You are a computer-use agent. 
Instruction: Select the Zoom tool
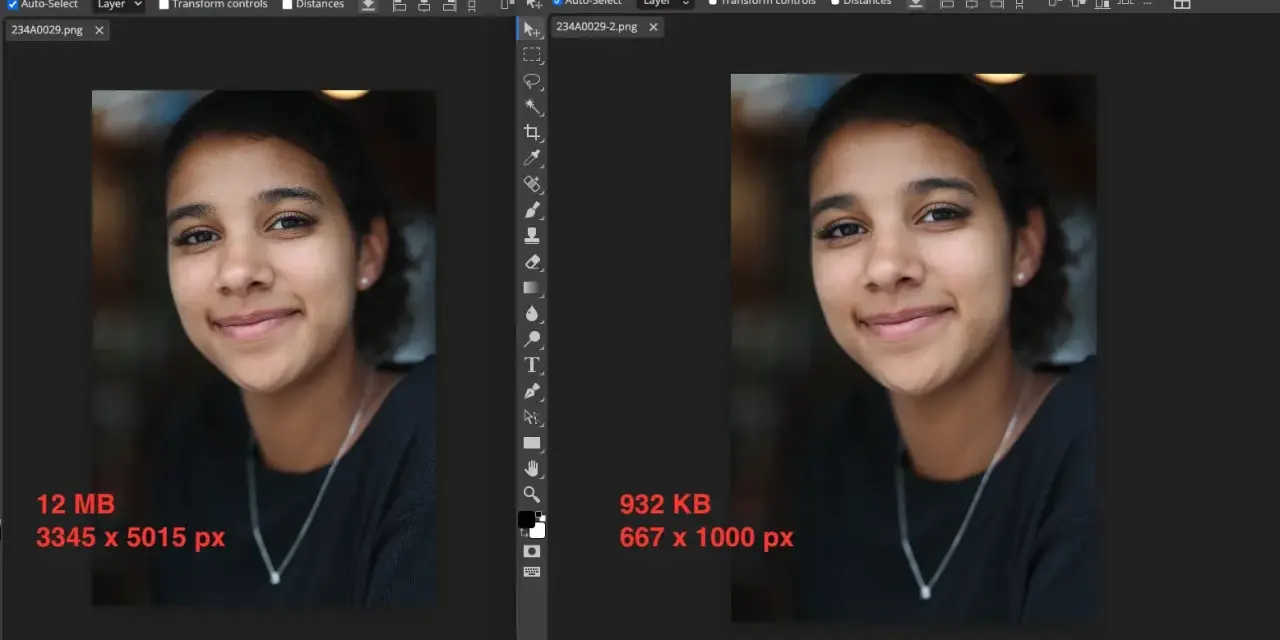pos(532,494)
